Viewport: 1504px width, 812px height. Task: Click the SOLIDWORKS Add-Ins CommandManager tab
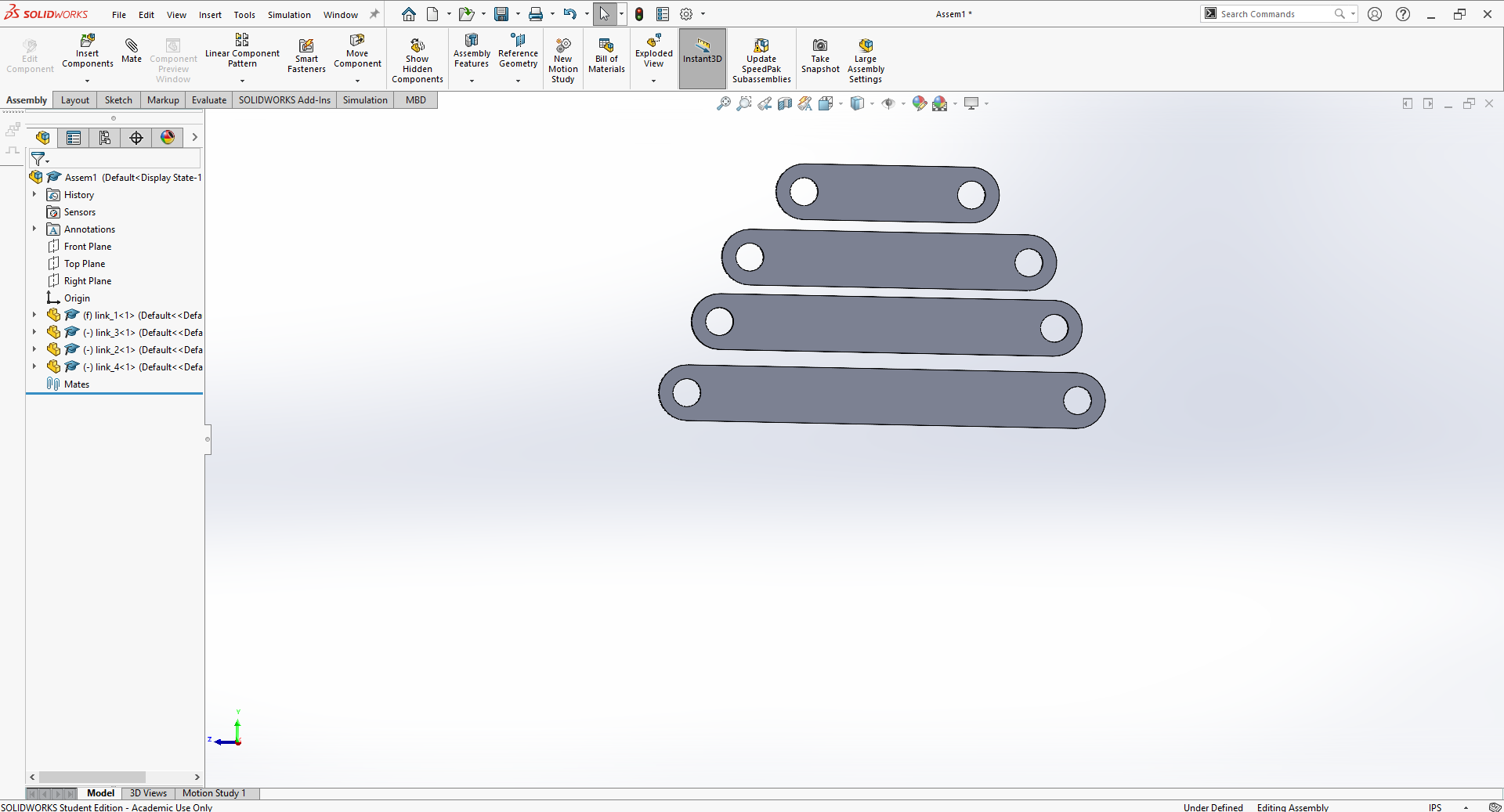284,99
